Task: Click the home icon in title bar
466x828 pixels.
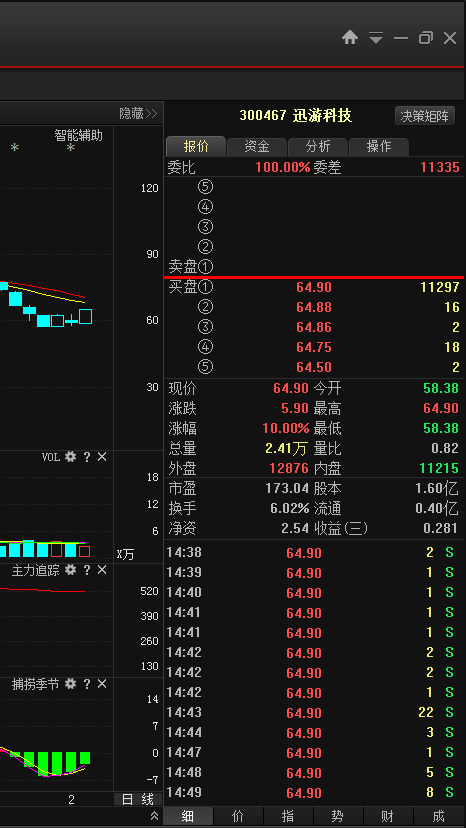Action: 350,37
